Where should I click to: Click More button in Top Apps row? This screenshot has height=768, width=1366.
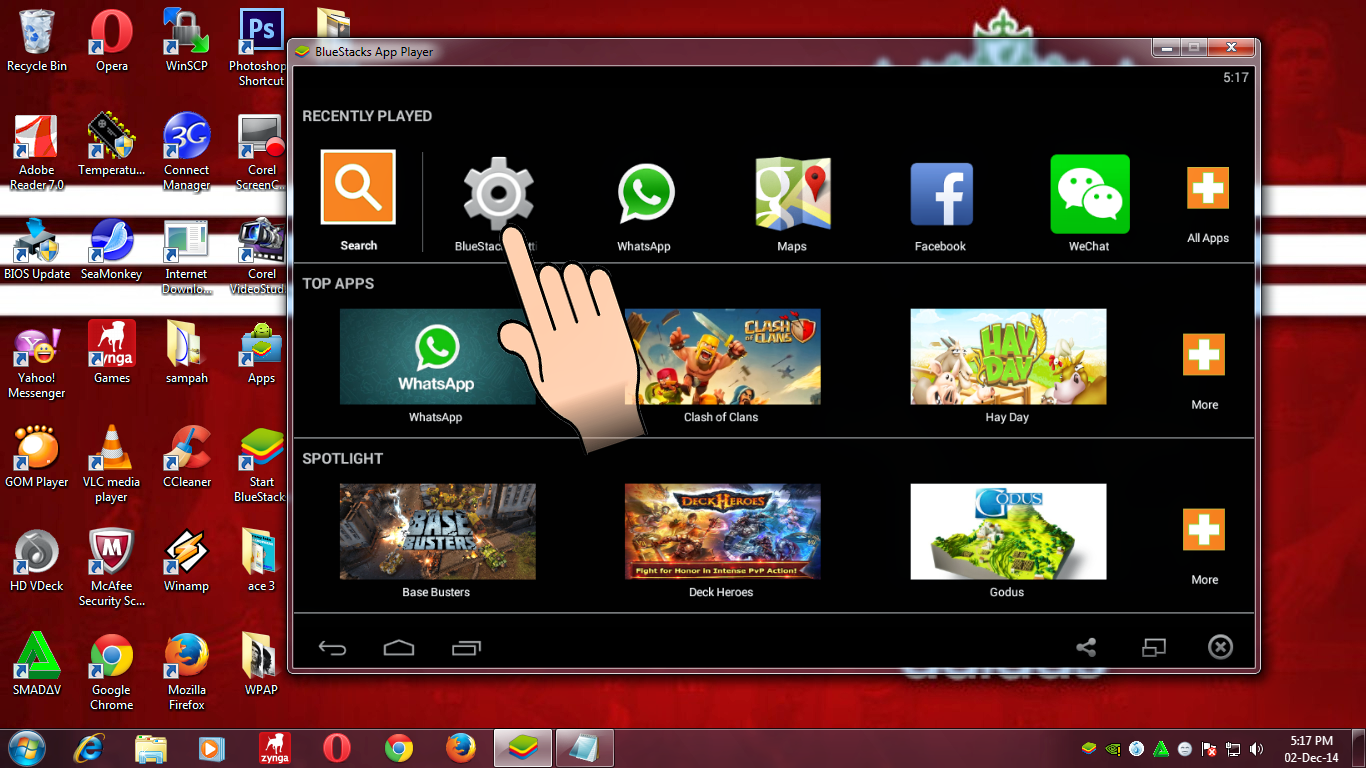click(1204, 355)
